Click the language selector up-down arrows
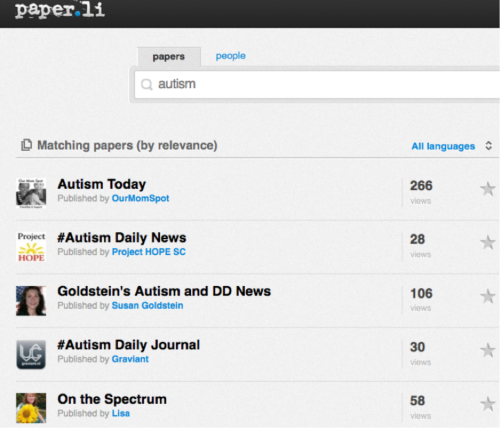This screenshot has height=428, width=500. point(488,146)
